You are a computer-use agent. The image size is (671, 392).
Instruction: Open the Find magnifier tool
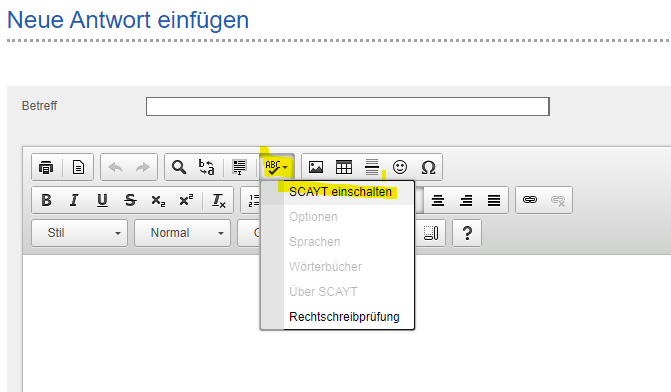[179, 167]
